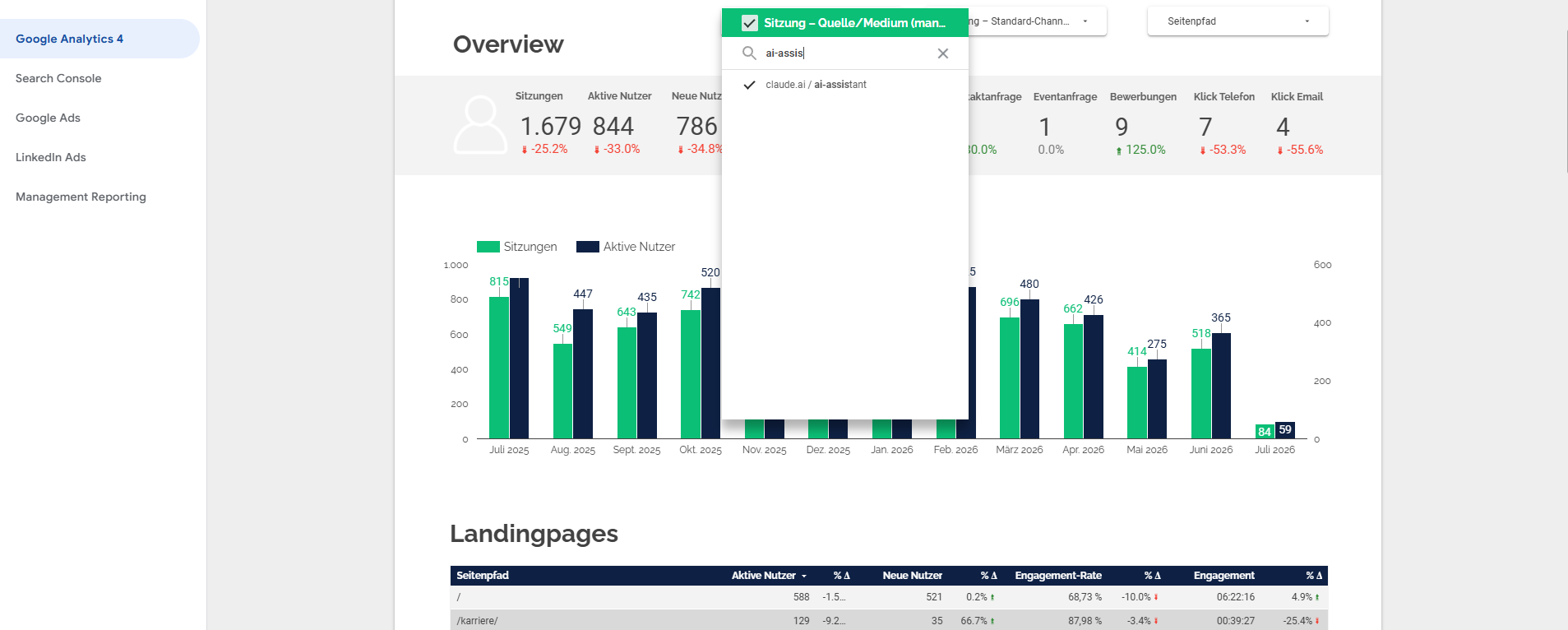The width and height of the screenshot is (1568, 630).
Task: Clear the ai-assis search text
Action: 943,53
